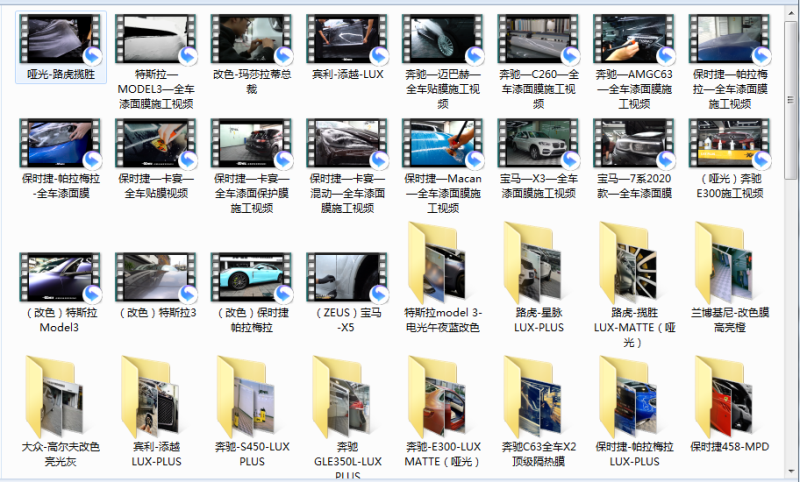This screenshot has width=800, height=482.
Task: Select the 改色-玛莎拉蒂总裁 video icon
Action: (252, 39)
